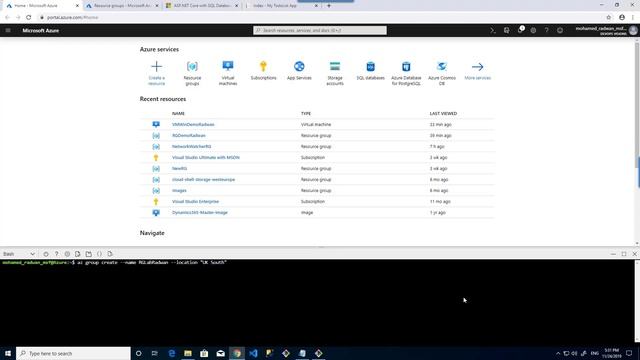Open new Cloud Shell session icon
The height and width of the screenshot is (360, 640).
pyautogui.click(x=89, y=254)
